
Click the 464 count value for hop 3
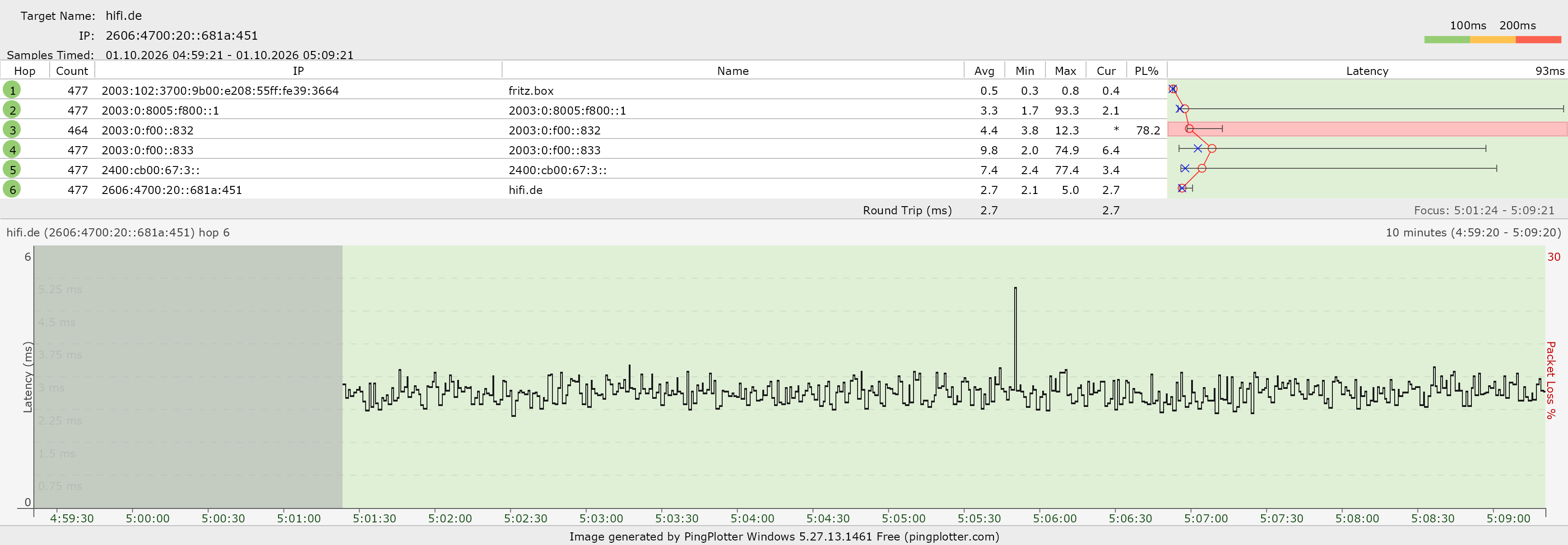point(77,130)
